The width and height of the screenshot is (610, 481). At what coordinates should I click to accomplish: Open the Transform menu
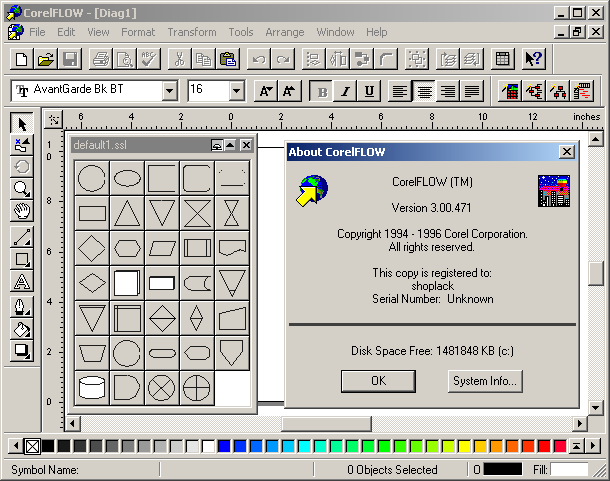click(192, 32)
